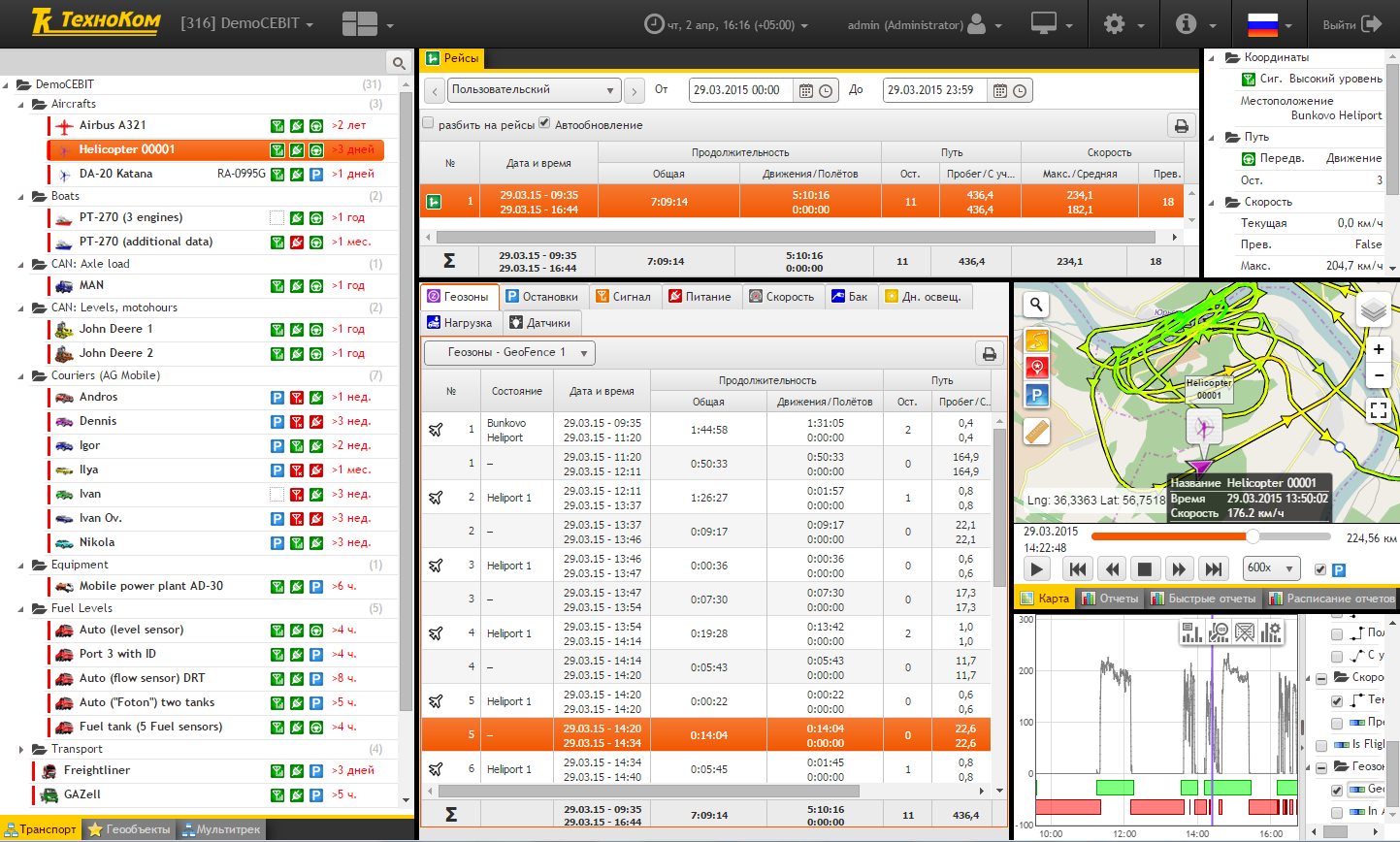Open the map search magnifier tool

coord(1036,305)
